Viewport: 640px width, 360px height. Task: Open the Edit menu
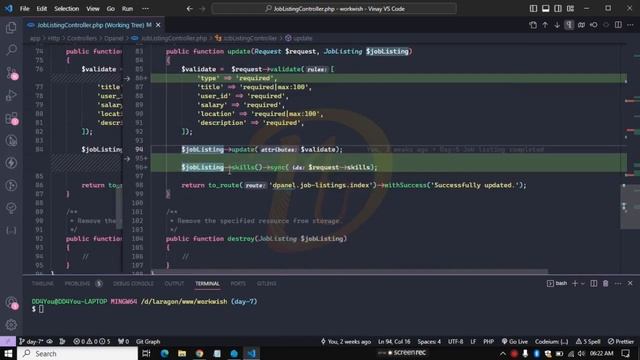tap(42, 9)
